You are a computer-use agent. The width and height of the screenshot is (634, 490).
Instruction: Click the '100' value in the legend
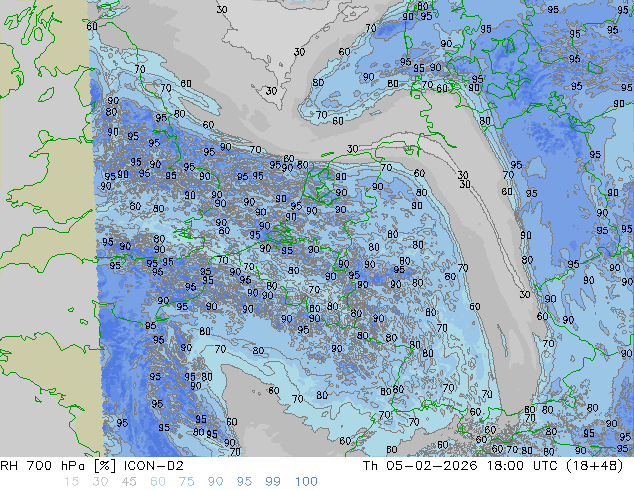click(x=306, y=482)
